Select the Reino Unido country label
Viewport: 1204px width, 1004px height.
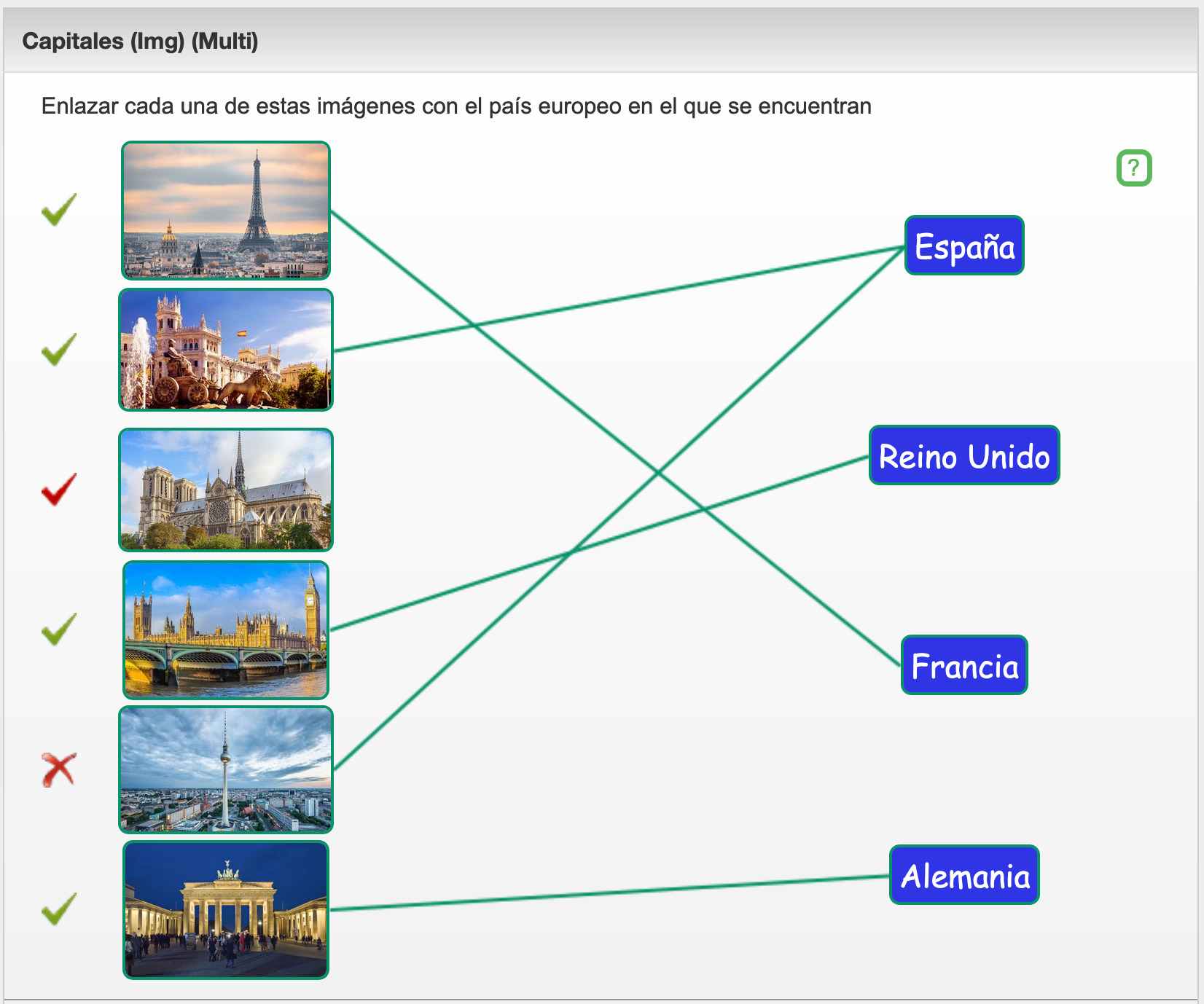[x=963, y=456]
